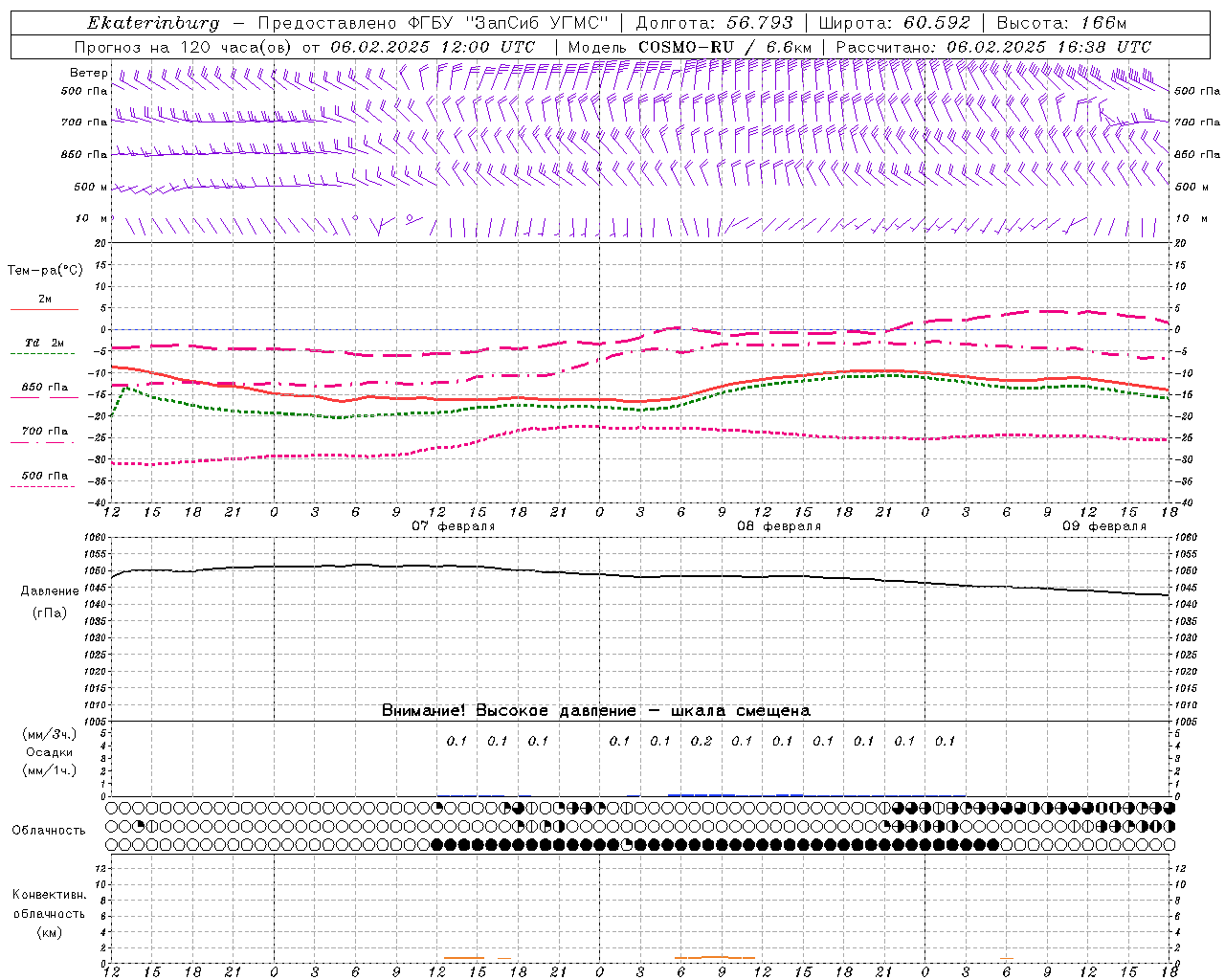This screenshot has width=1225, height=980.
Task: Click the '(гПа)' unit under Давление
Action: [x=49, y=612]
